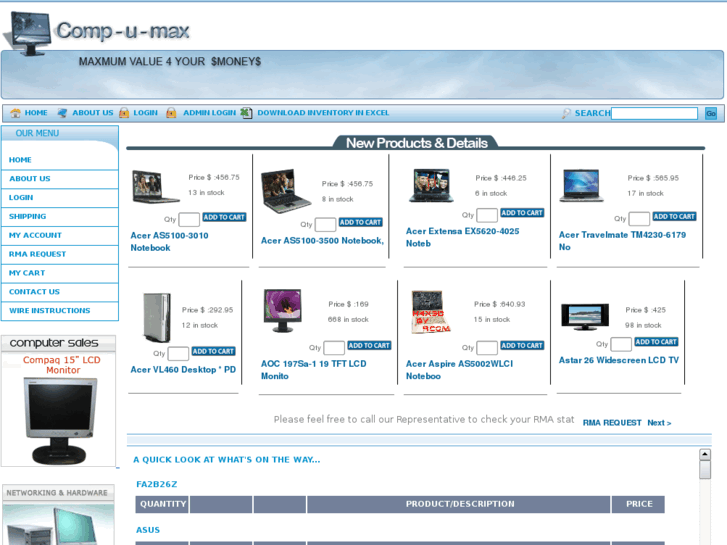Add Acer AS5100-3500 Notebook to cart
727x545 pixels.
click(x=360, y=222)
